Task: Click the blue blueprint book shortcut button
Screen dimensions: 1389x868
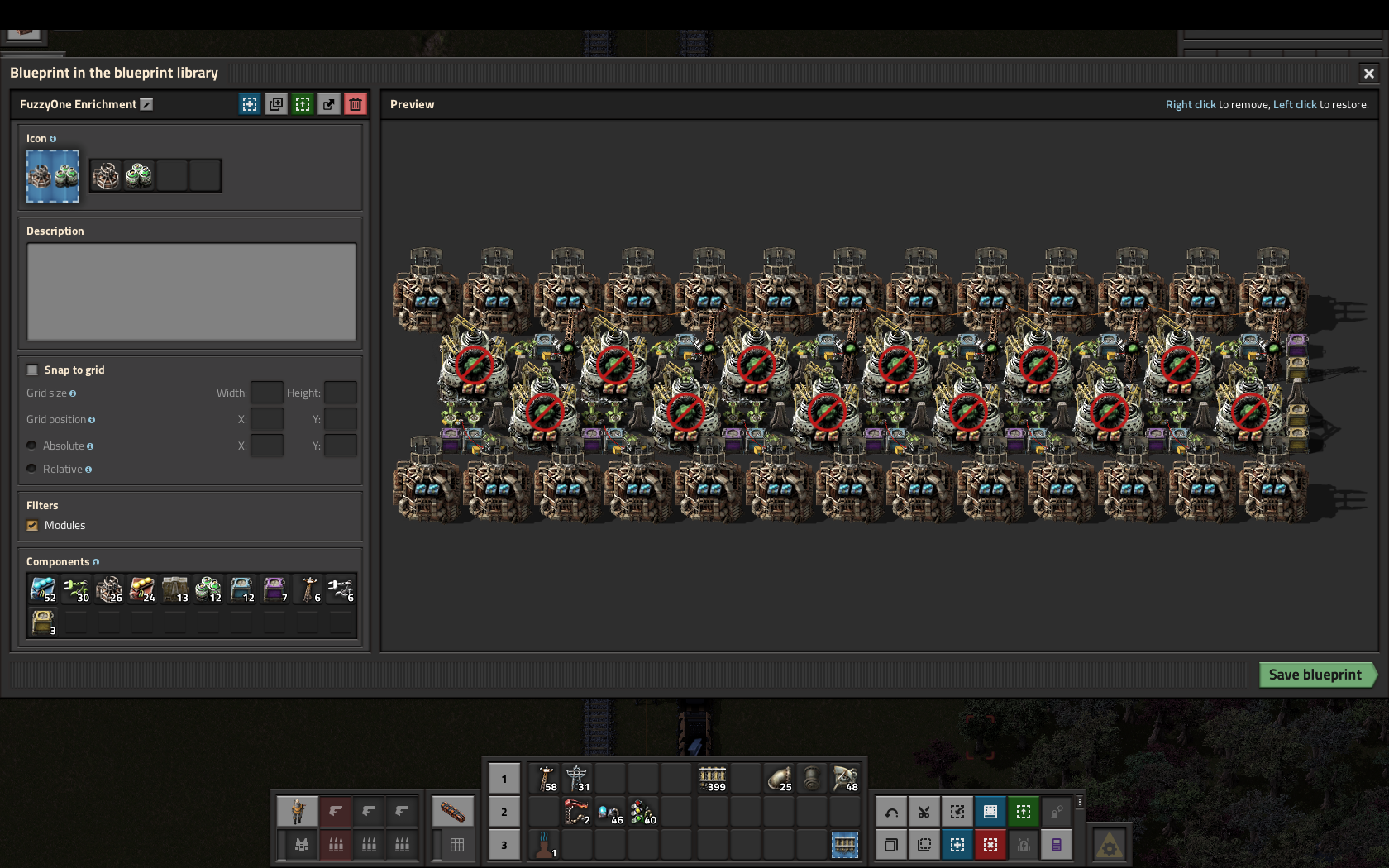Action: (x=990, y=812)
